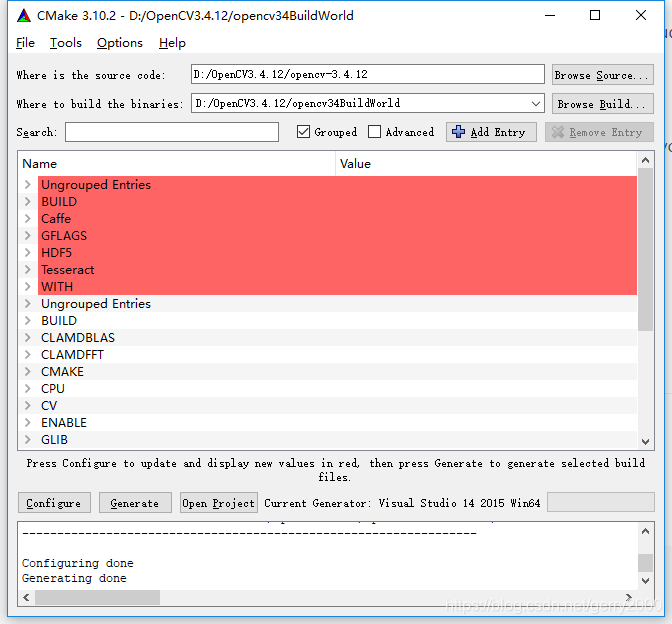Expand the CPU group
Image resolution: width=672 pixels, height=624 pixels.
(x=28, y=388)
